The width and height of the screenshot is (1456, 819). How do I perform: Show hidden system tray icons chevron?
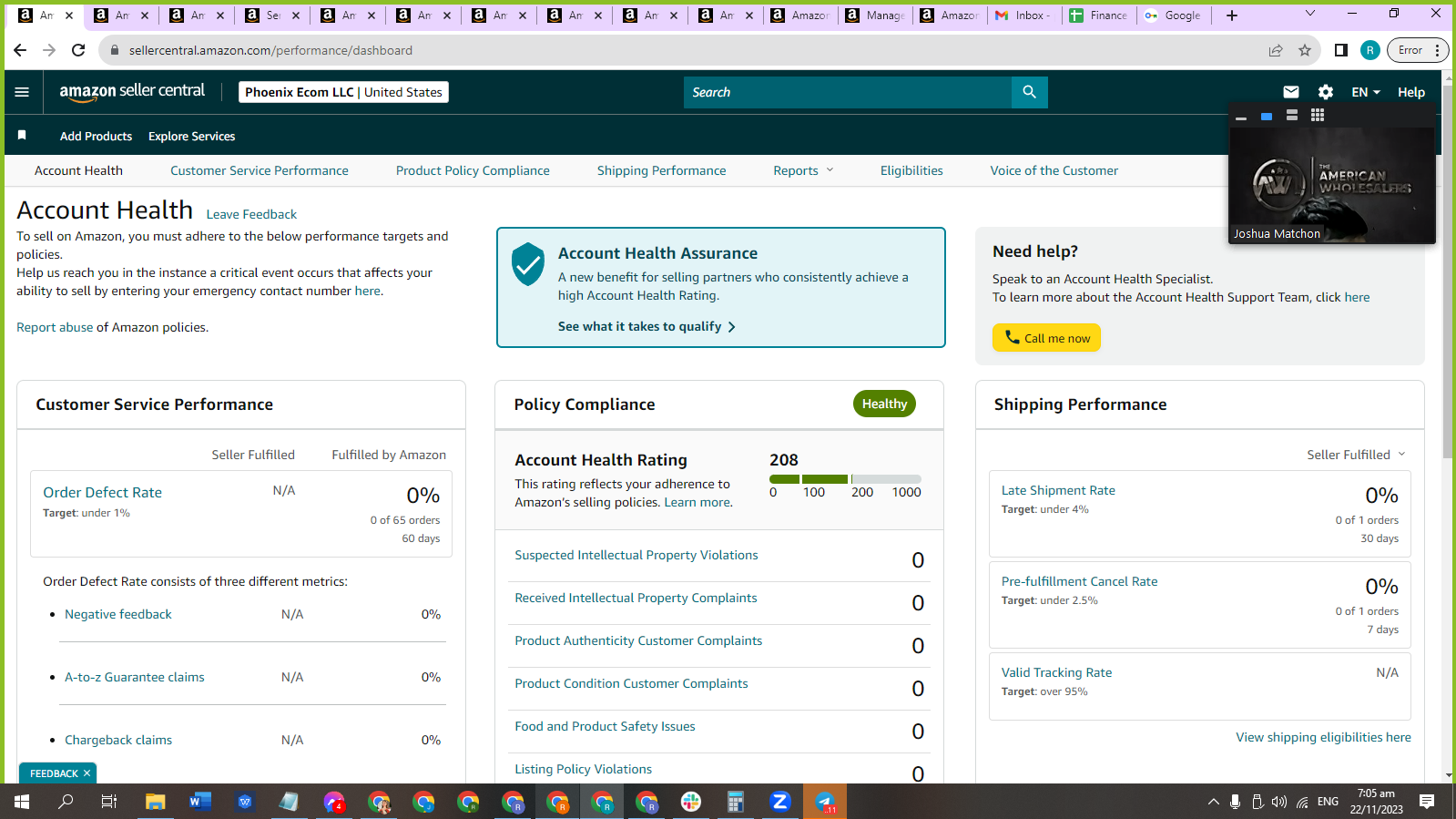1213,802
